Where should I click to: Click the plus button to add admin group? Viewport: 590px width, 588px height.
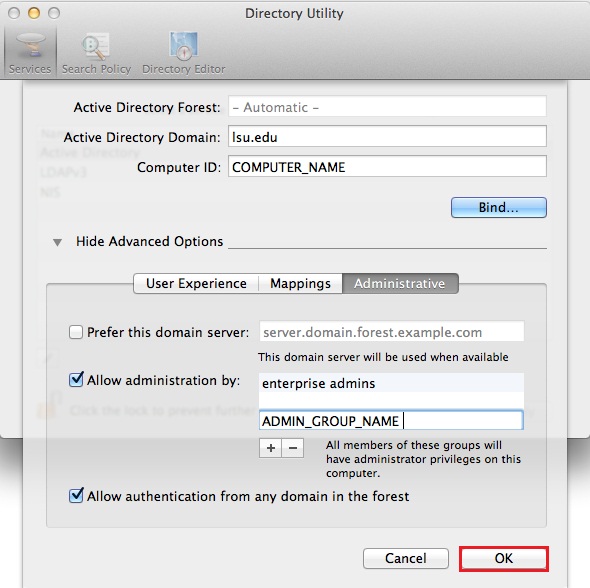271,448
